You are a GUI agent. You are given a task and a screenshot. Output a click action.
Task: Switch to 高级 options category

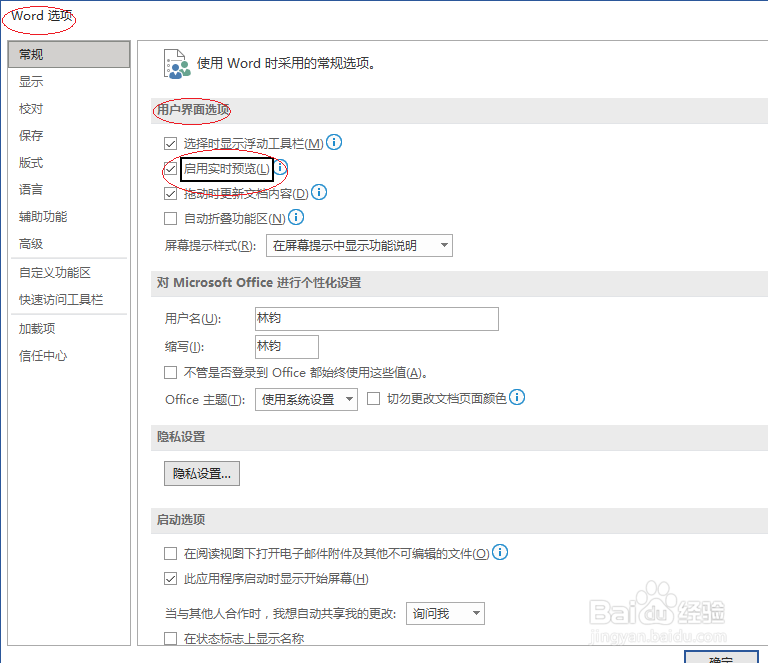coord(69,243)
